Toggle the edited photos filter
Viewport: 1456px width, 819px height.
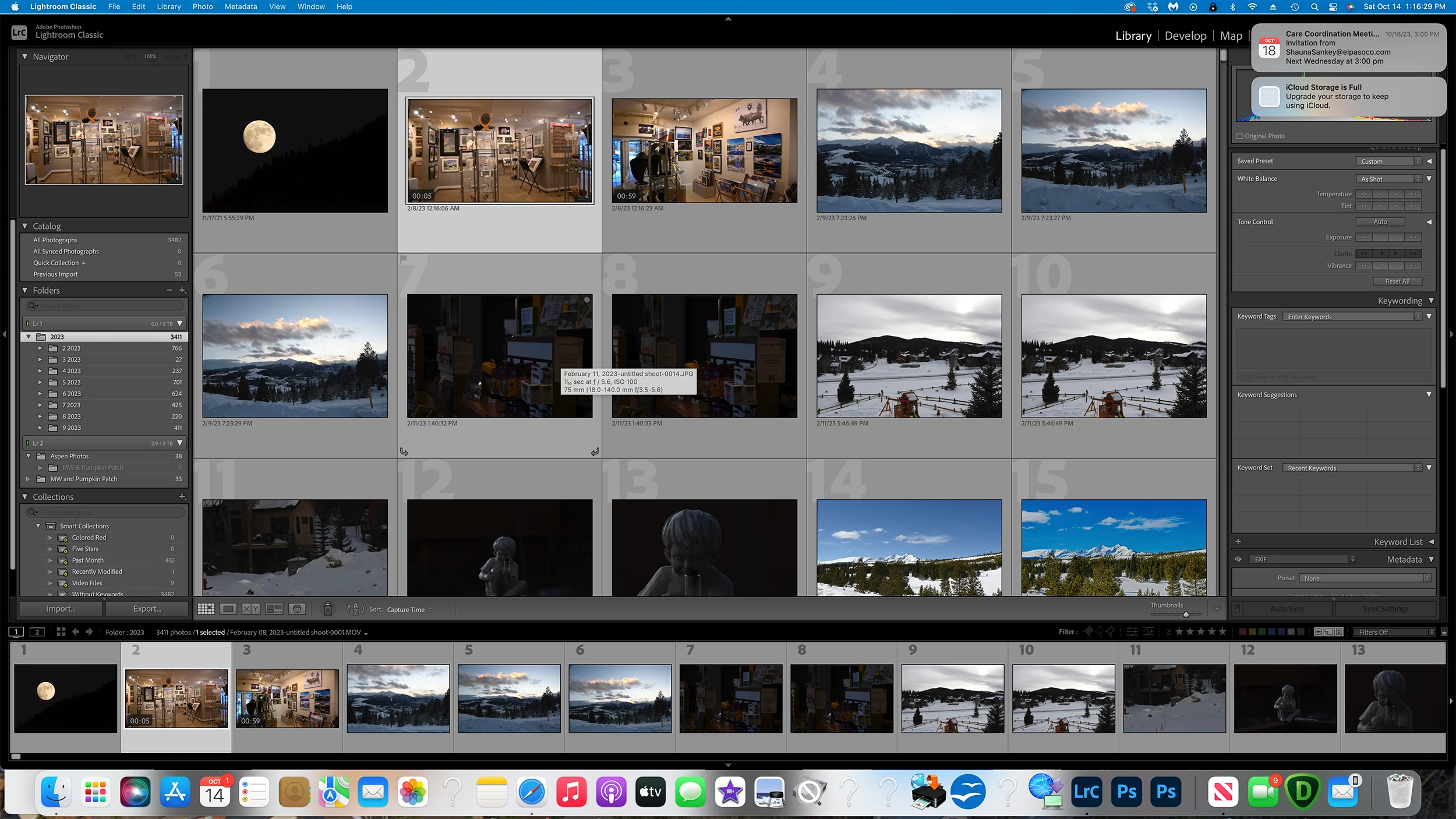click(x=1132, y=632)
